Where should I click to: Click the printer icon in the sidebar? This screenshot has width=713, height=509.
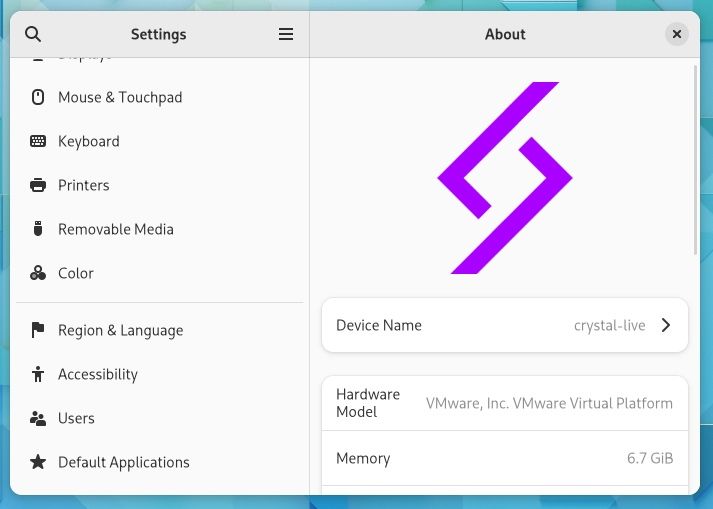pyautogui.click(x=38, y=185)
